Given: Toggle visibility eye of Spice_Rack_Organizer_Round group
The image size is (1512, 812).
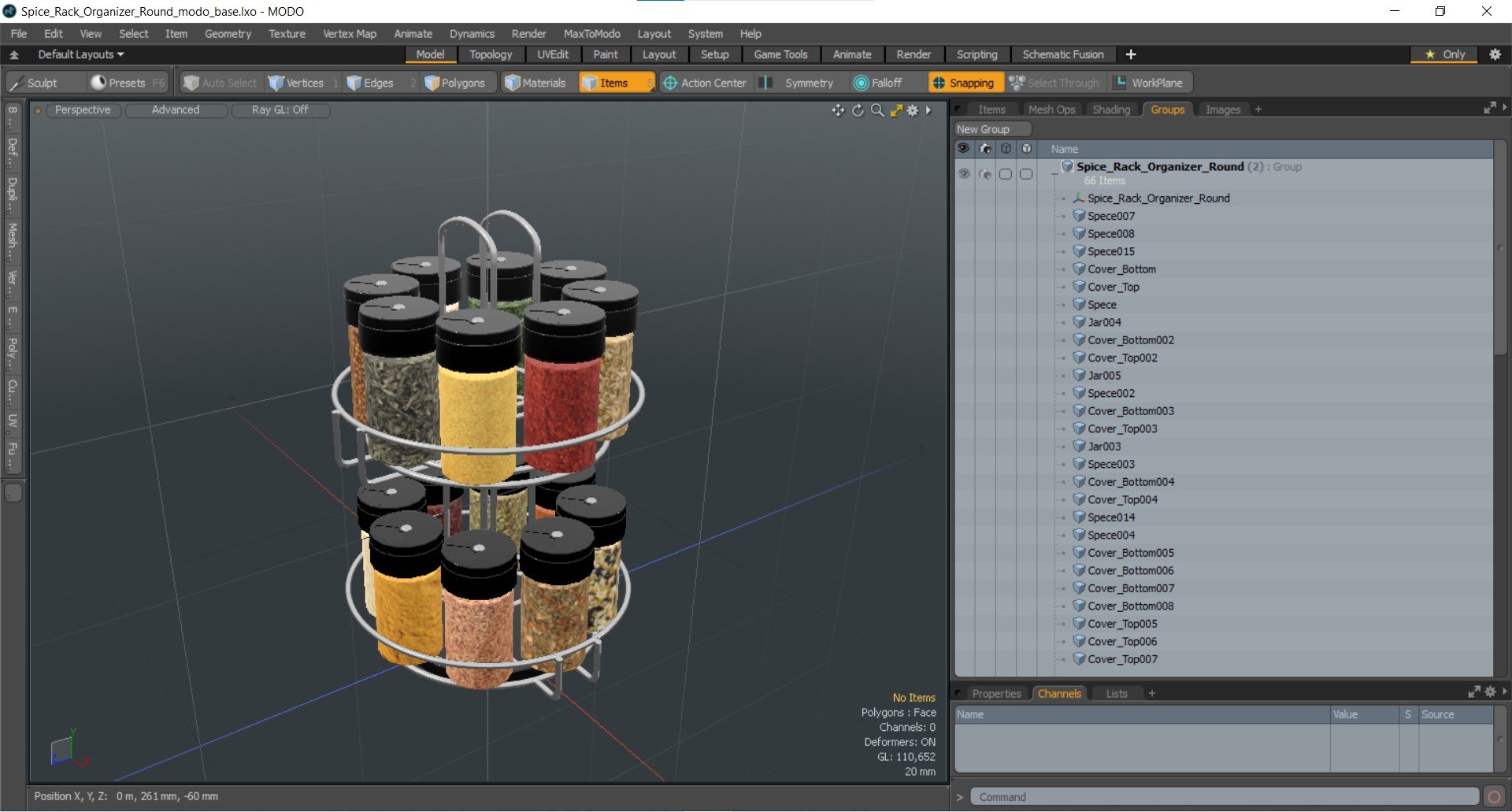Looking at the screenshot, I should (x=964, y=173).
